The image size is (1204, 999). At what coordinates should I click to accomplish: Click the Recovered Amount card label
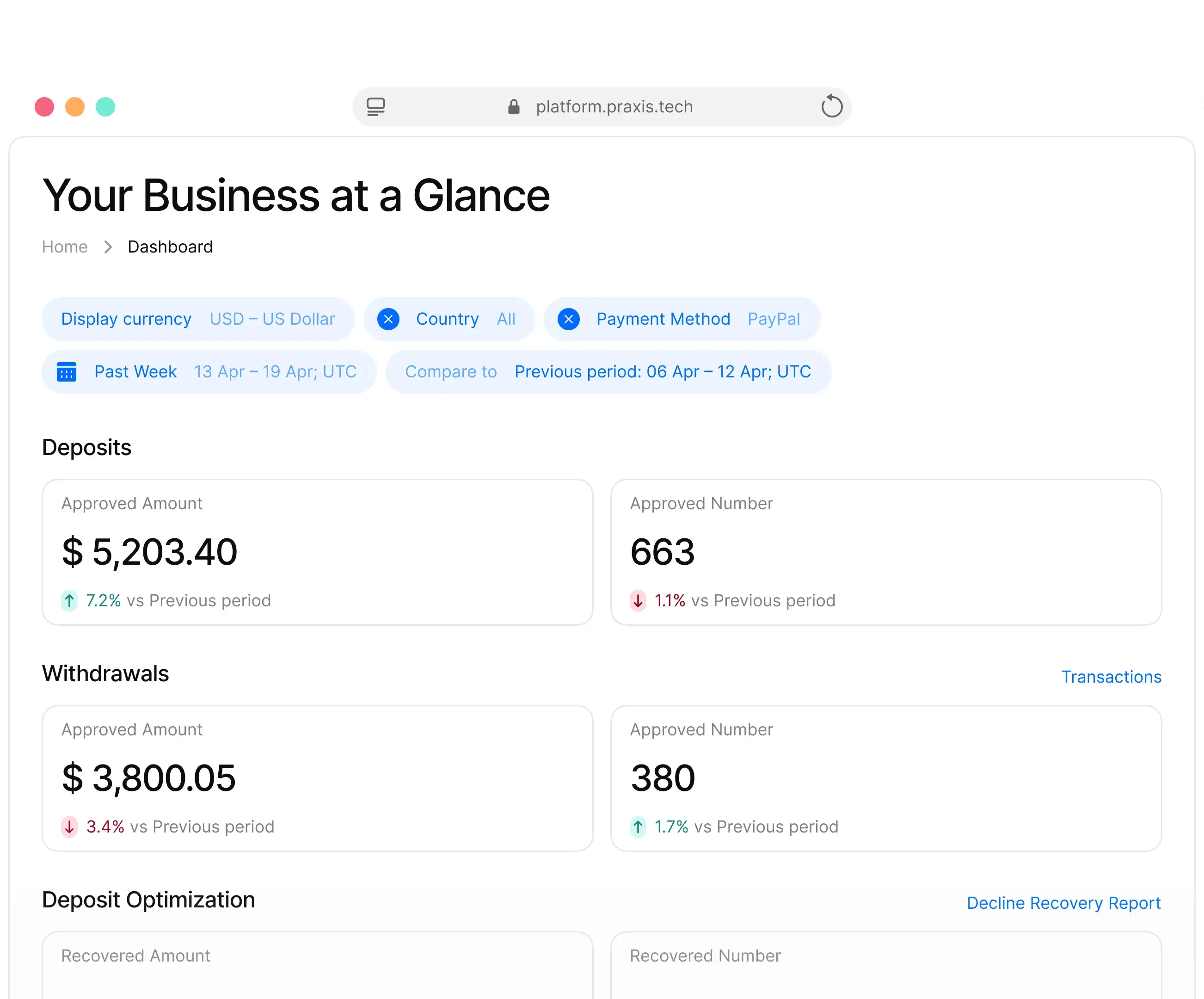[136, 956]
